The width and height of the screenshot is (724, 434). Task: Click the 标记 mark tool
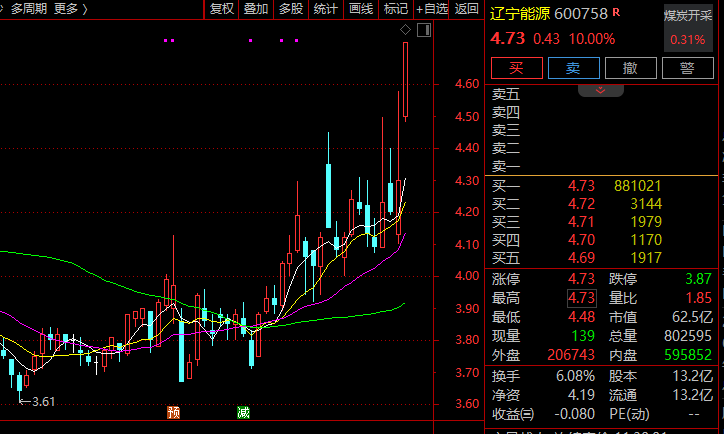tap(396, 9)
